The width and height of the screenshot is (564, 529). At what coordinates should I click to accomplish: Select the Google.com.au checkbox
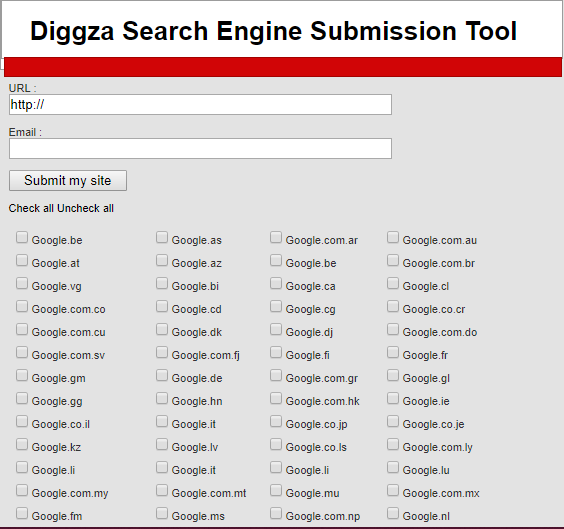click(393, 237)
